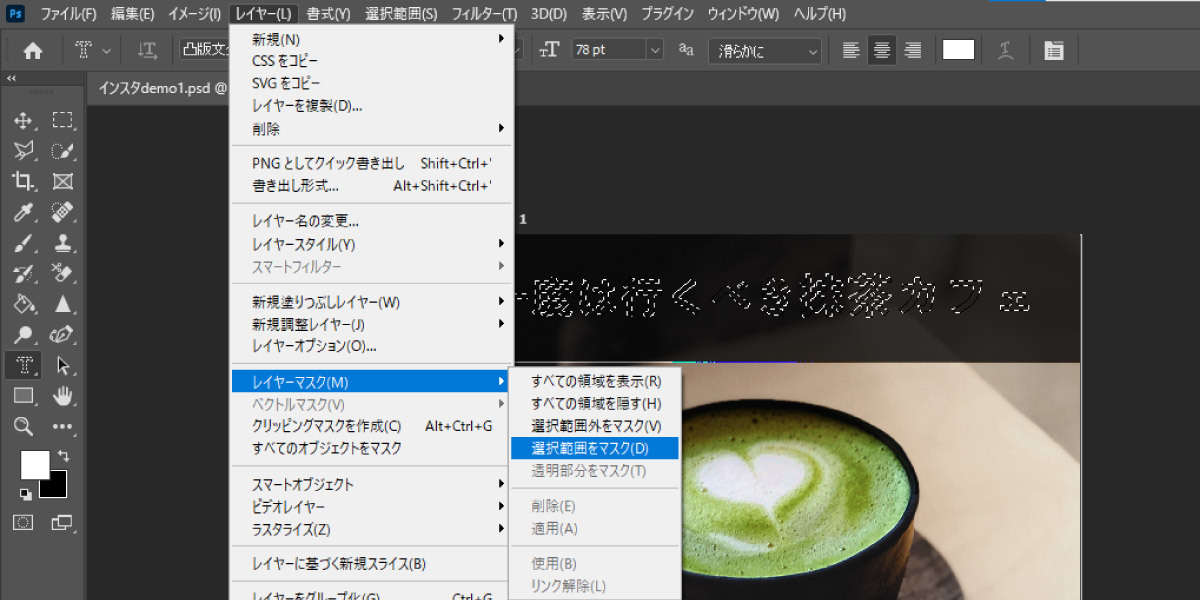Image resolution: width=1200 pixels, height=600 pixels.
Task: Select the Polygonal Lasso tool
Action: click(x=23, y=152)
